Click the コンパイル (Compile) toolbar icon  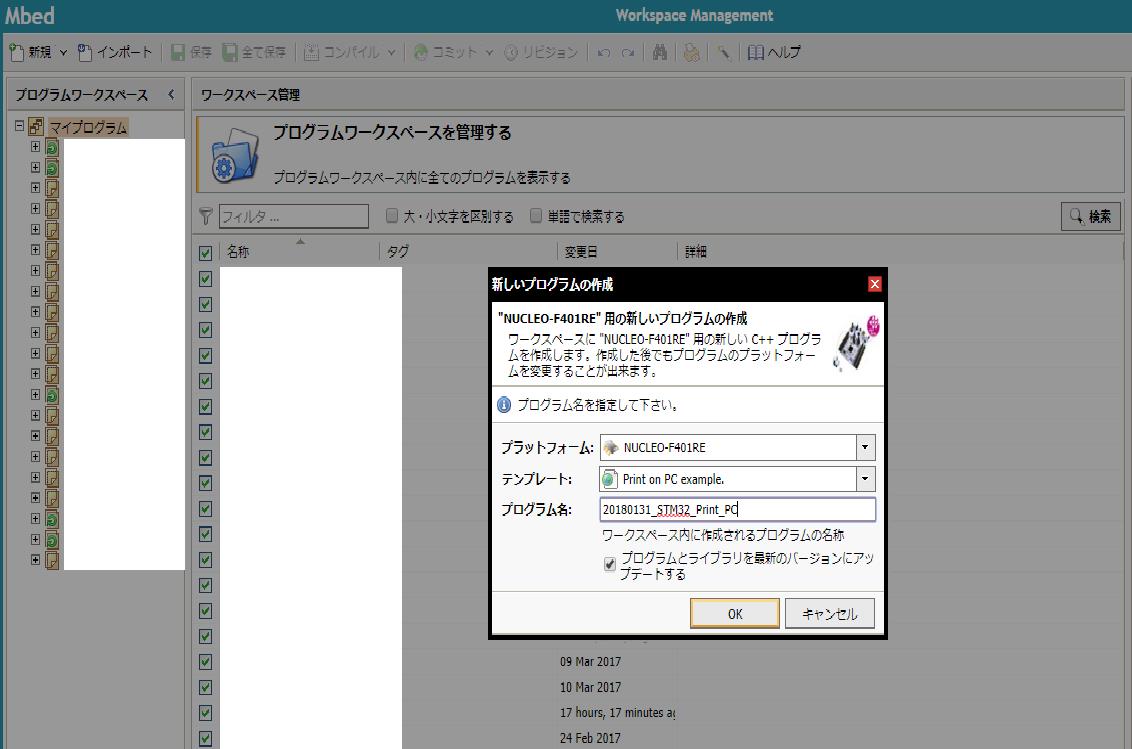tap(311, 52)
